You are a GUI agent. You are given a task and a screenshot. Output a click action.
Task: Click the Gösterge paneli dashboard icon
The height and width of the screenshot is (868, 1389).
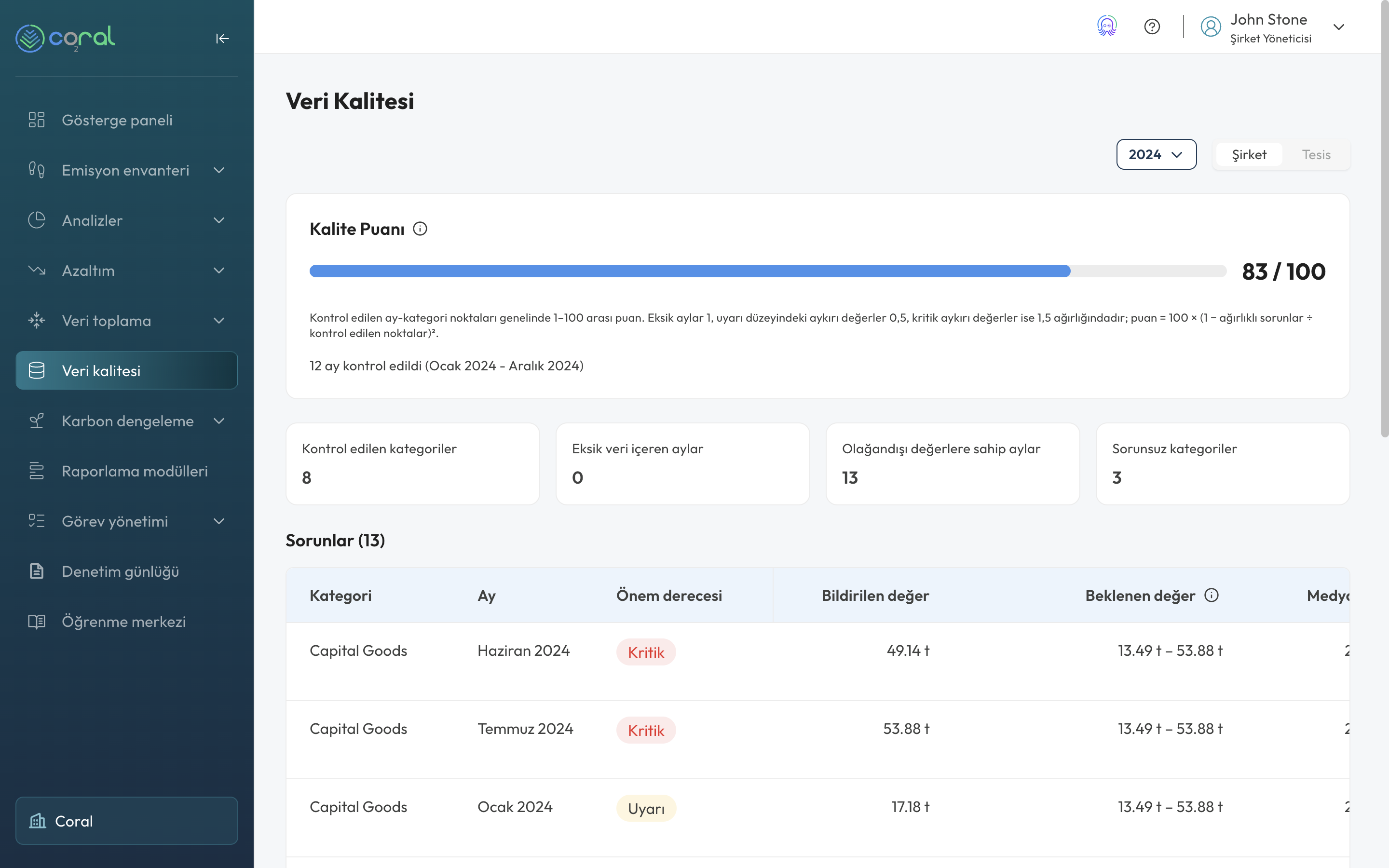[x=37, y=120]
